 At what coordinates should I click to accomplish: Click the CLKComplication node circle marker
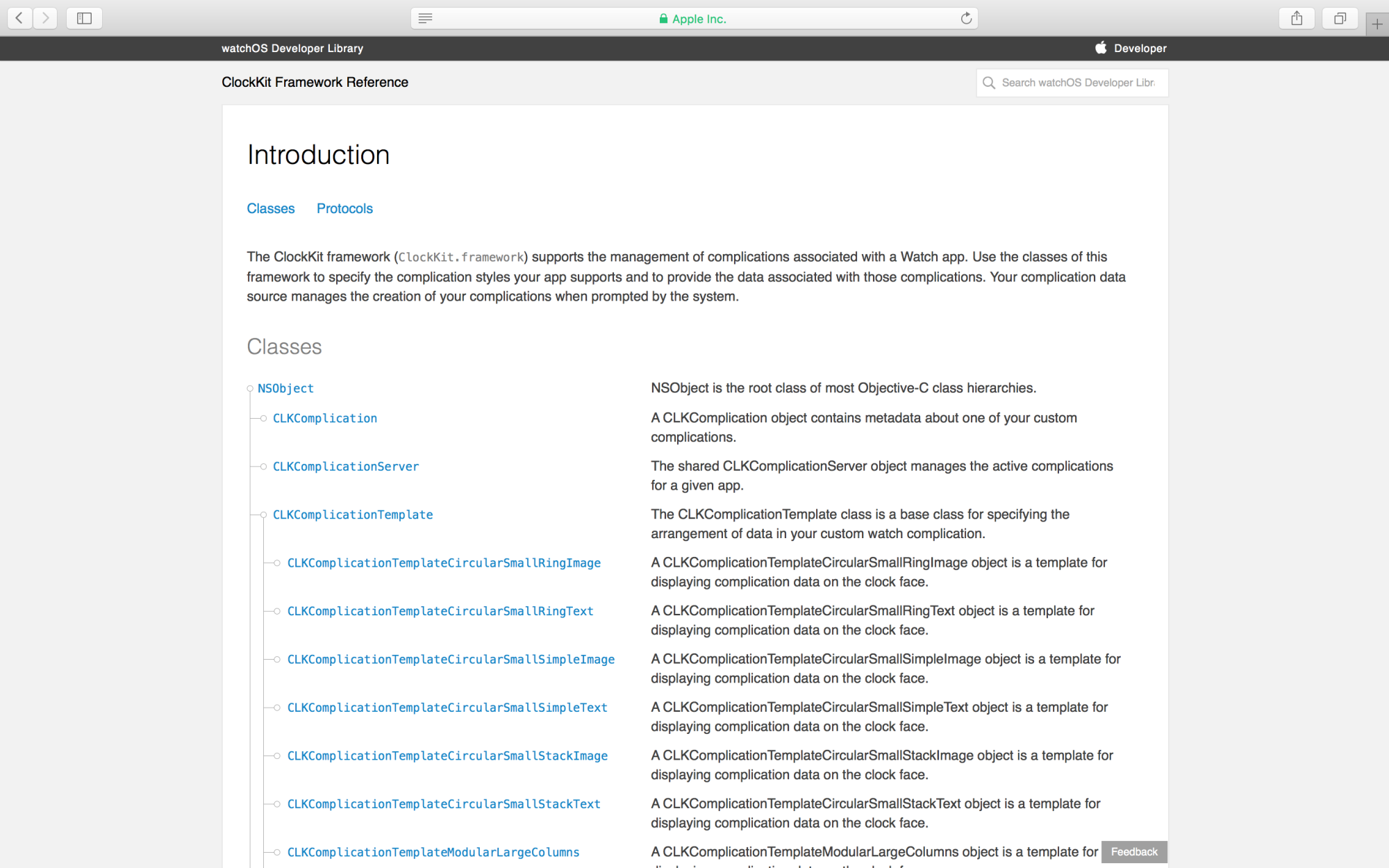(x=263, y=419)
